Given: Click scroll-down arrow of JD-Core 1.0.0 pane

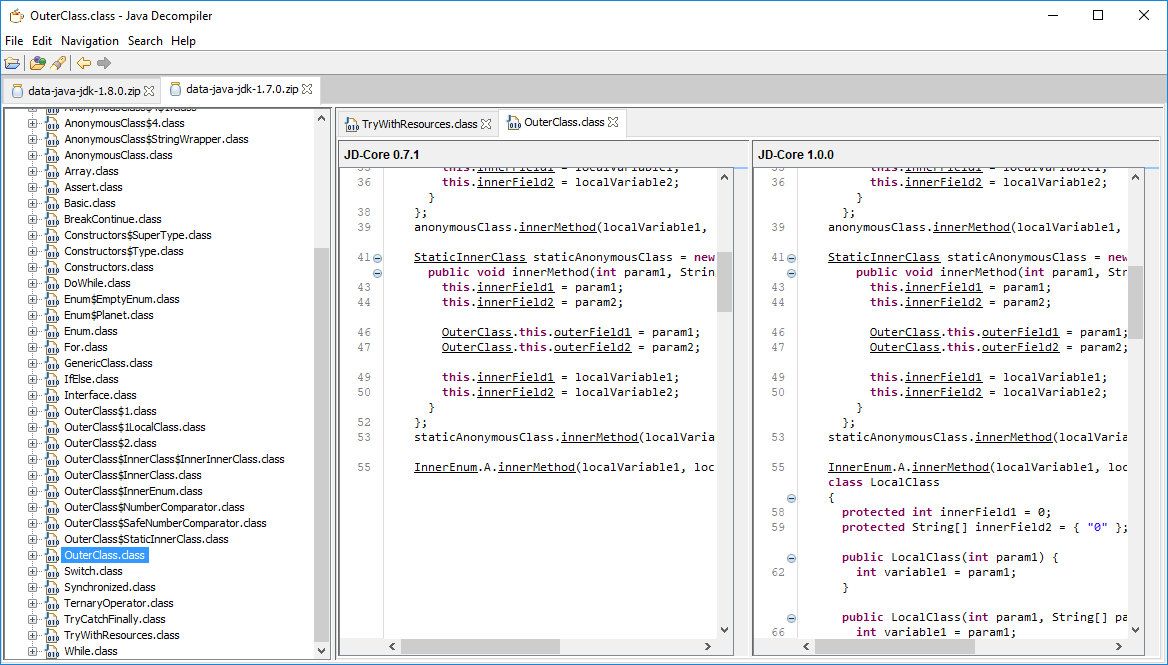Looking at the screenshot, I should tap(1135, 630).
